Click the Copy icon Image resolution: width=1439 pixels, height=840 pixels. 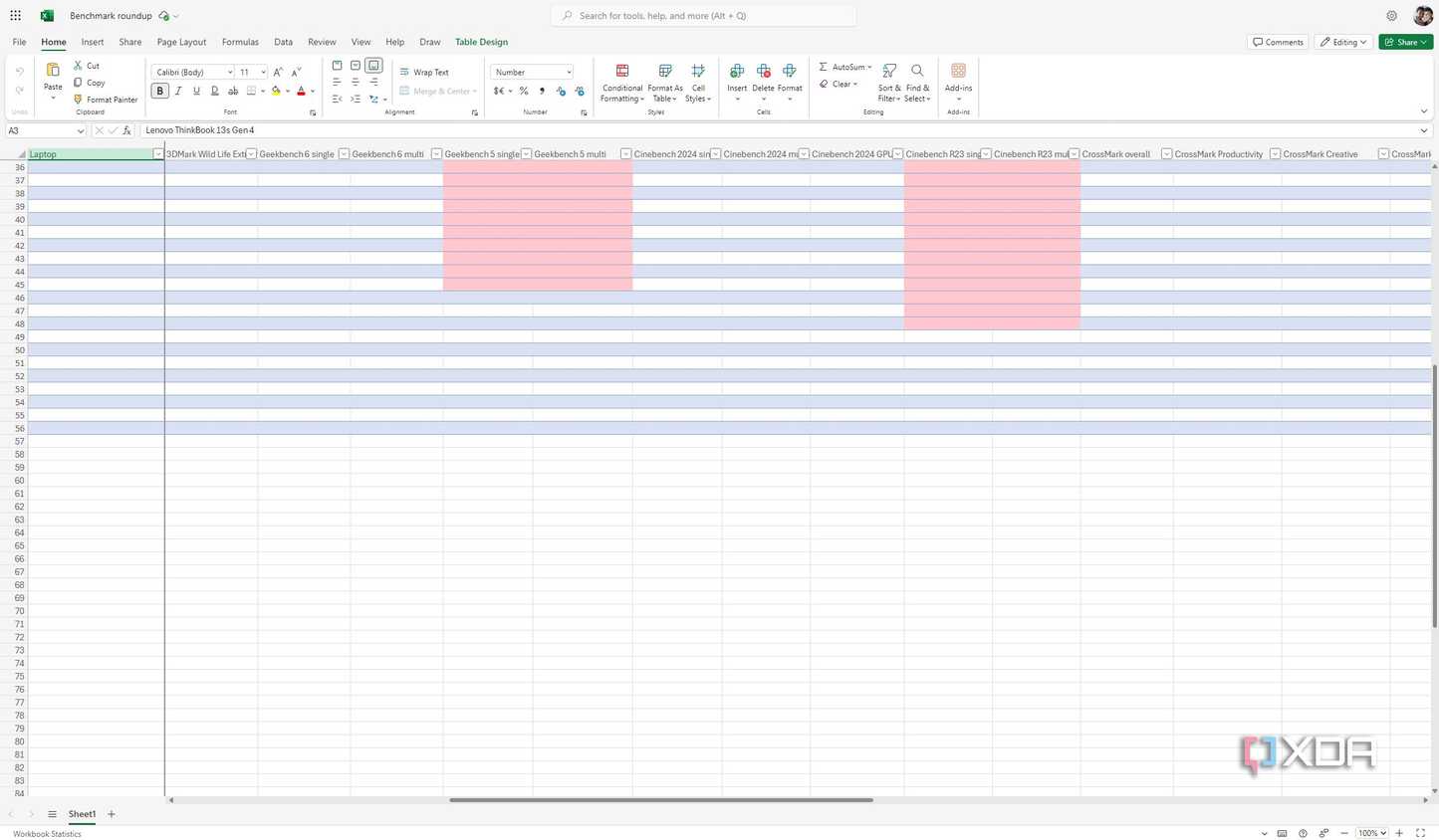pos(78,83)
